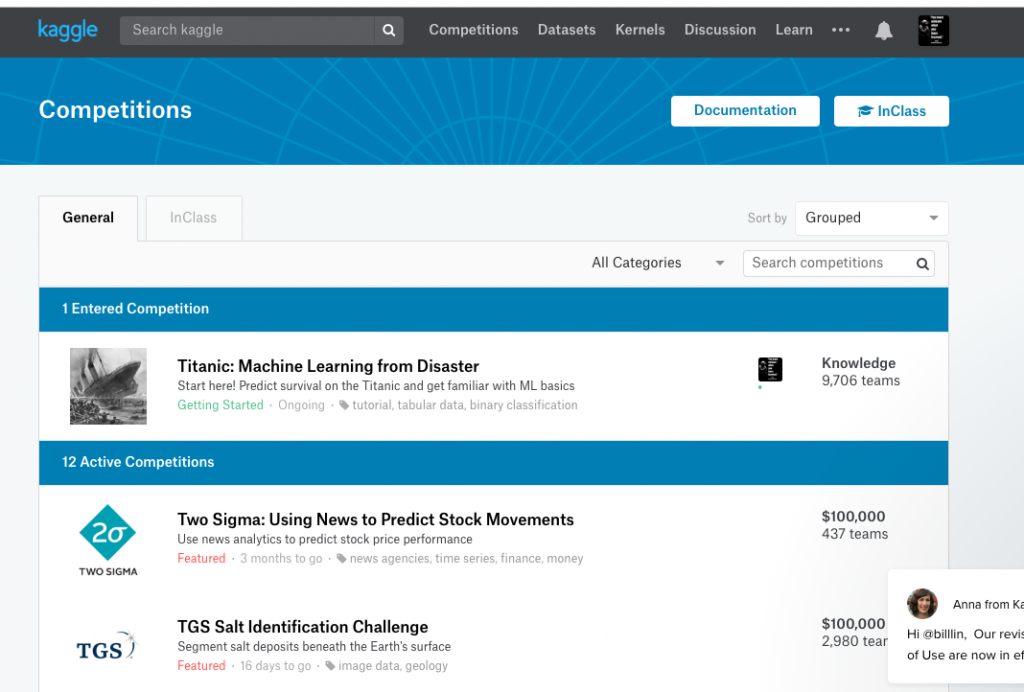1024x692 pixels.
Task: Select the General tab
Action: pos(88,218)
